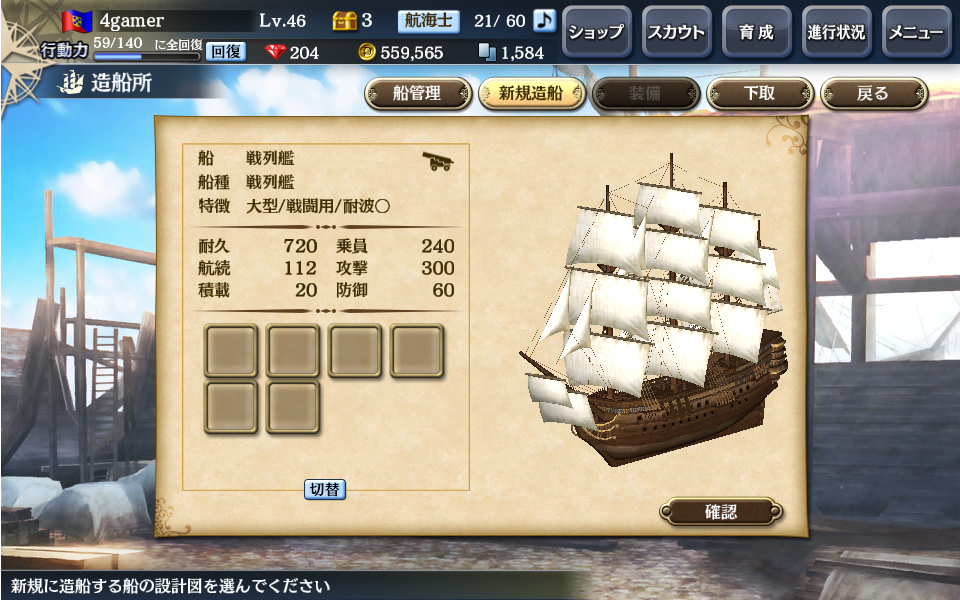Click the 下取 trade-in button
The width and height of the screenshot is (960, 600).
pyautogui.click(x=760, y=94)
